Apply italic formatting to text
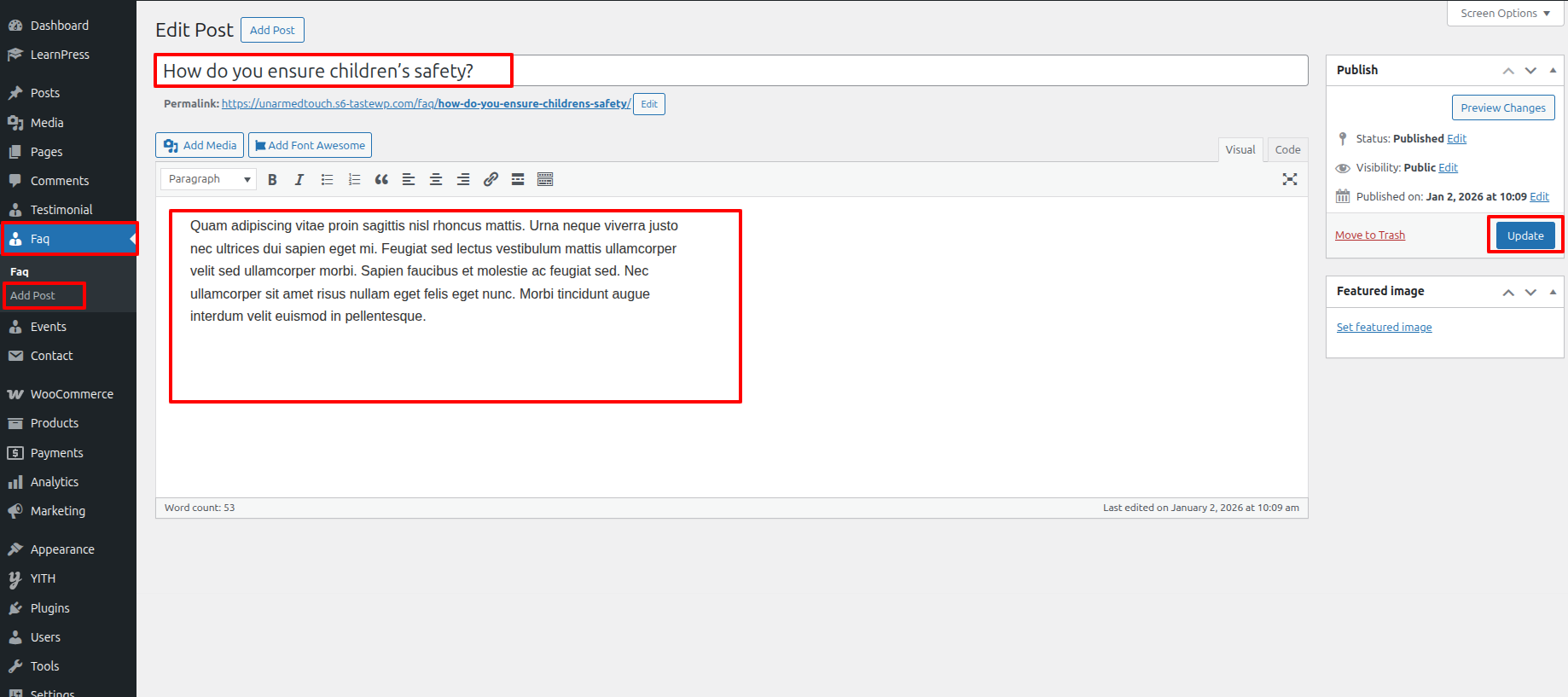Viewport: 1568px width, 697px height. click(299, 179)
